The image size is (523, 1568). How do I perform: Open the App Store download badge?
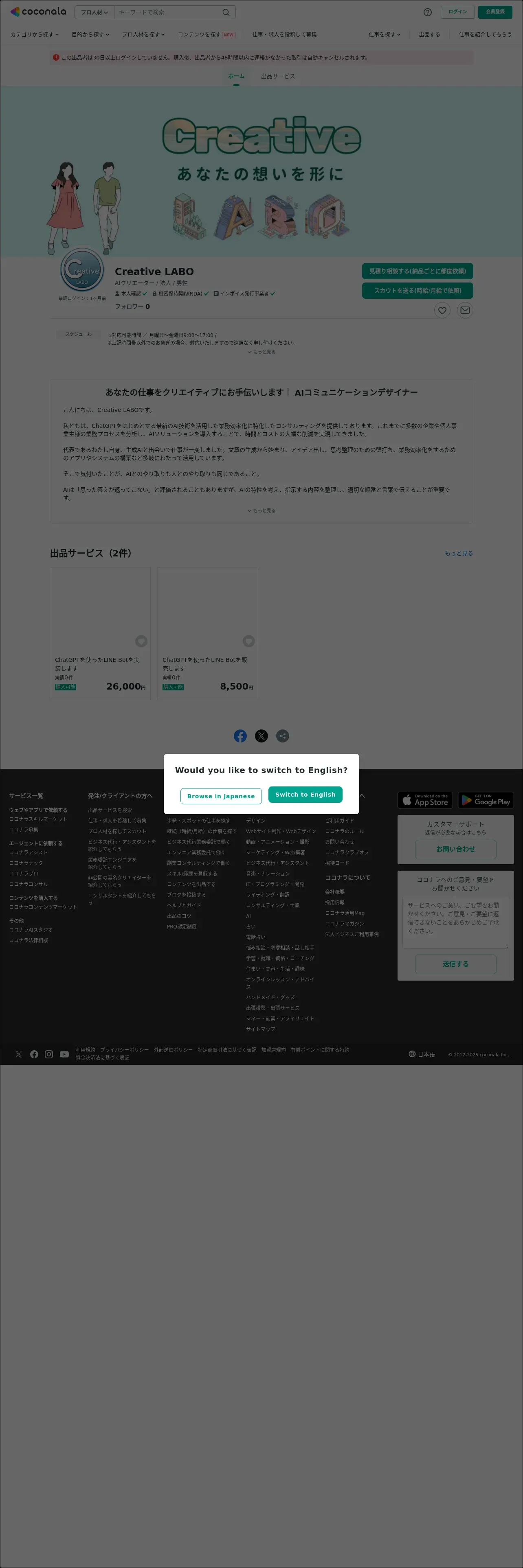coord(426,800)
